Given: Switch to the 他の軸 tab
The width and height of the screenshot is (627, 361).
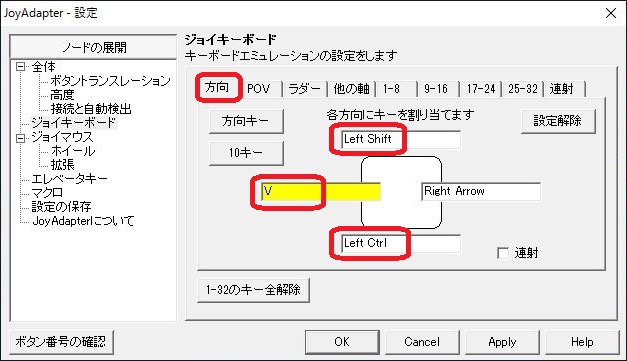Looking at the screenshot, I should point(351,89).
